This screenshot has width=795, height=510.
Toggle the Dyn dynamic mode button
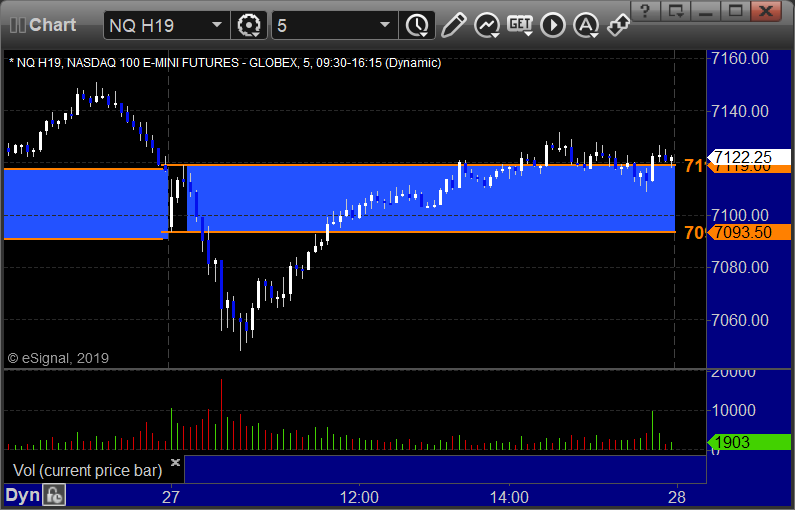click(22, 495)
